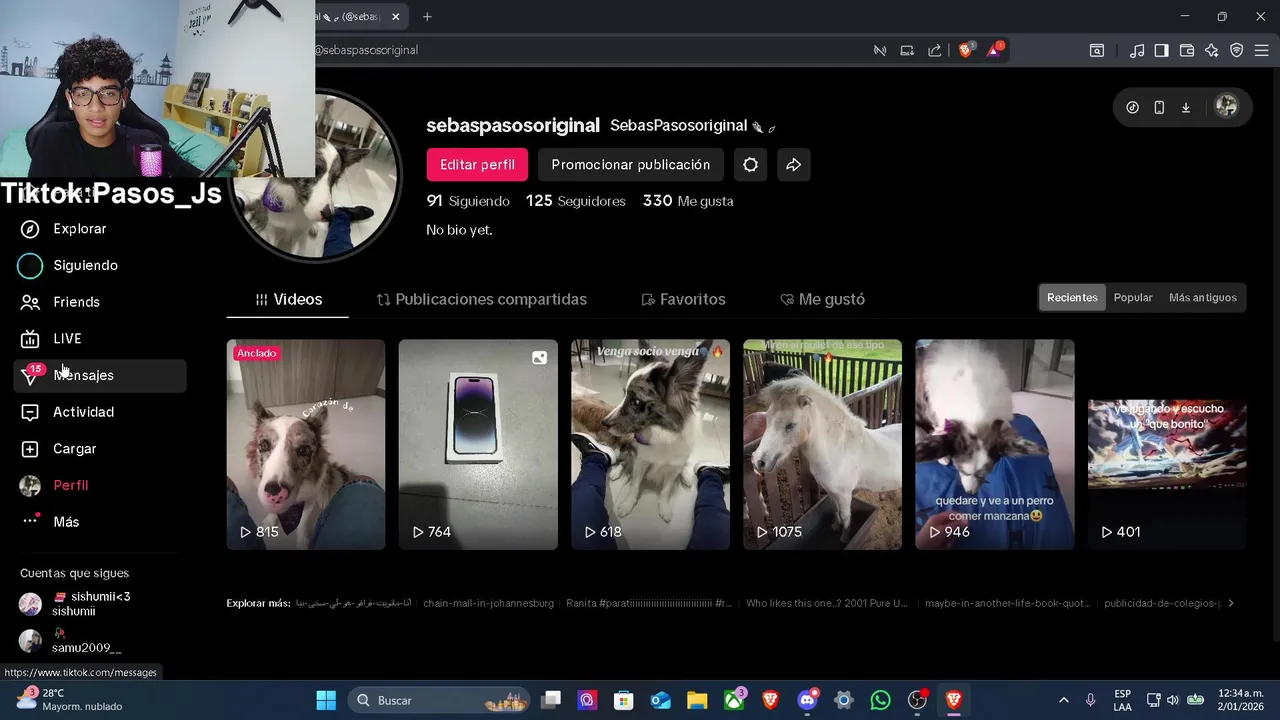Open the Brave VPN shield icon
The width and height of the screenshot is (1280, 720).
tap(1237, 50)
